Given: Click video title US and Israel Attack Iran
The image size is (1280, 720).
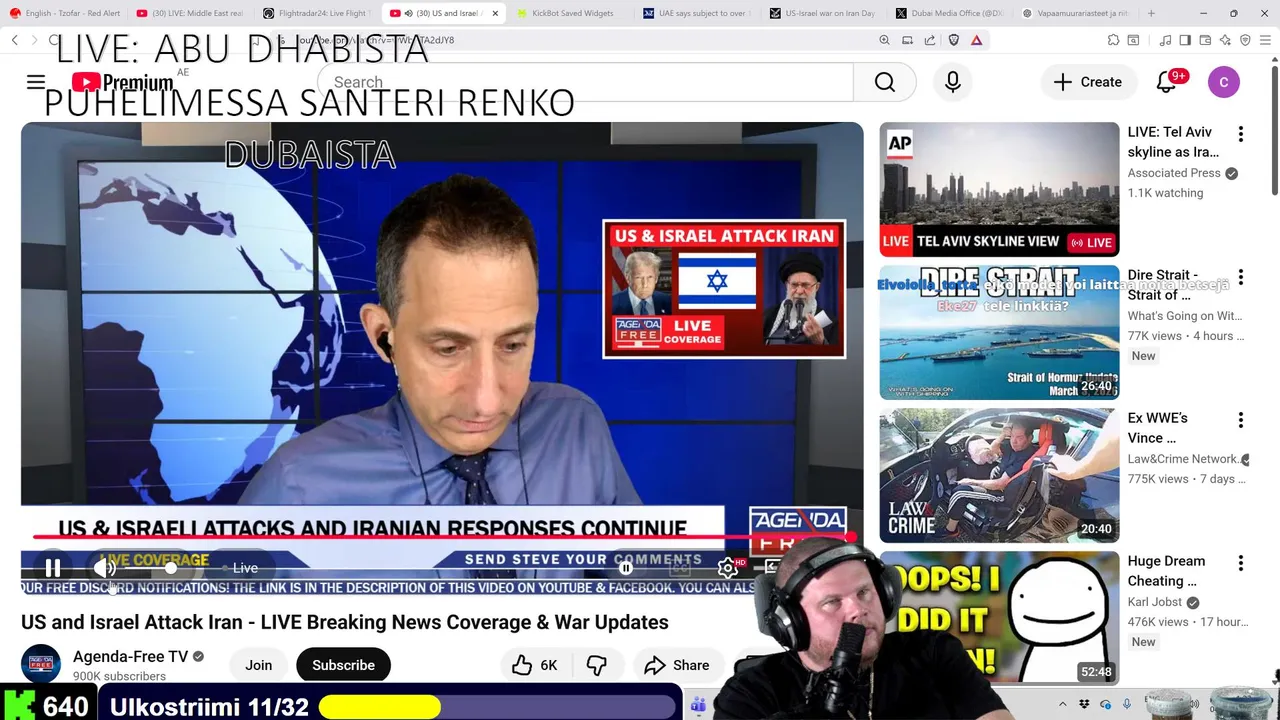Looking at the screenshot, I should click(x=345, y=622).
